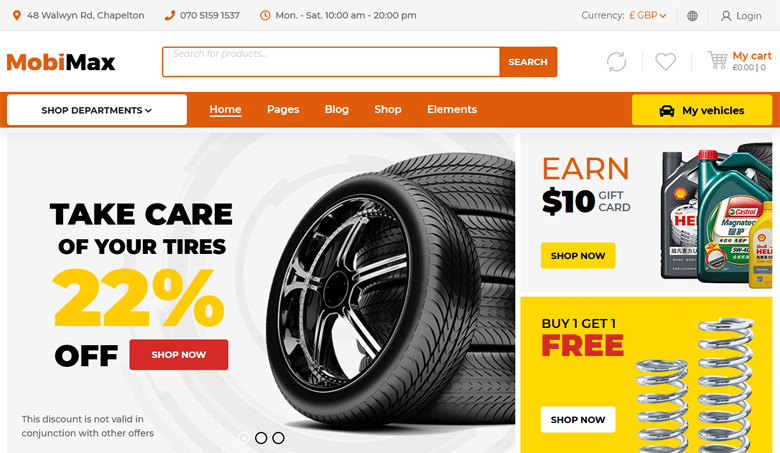Expand the GBP currency dropdown
The image size is (780, 453).
point(647,15)
